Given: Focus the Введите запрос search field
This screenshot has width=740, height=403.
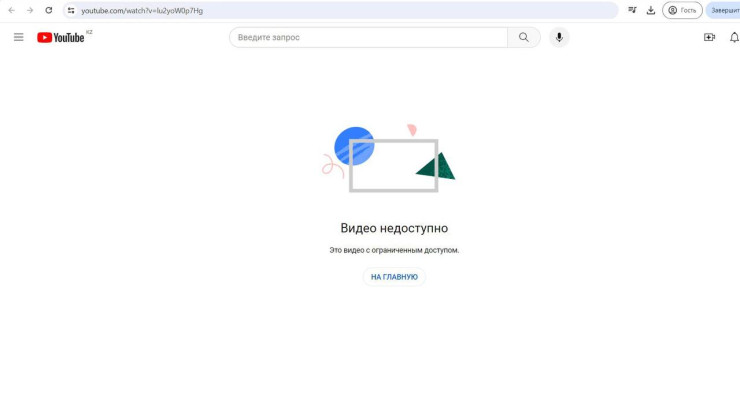Looking at the screenshot, I should pyautogui.click(x=369, y=37).
